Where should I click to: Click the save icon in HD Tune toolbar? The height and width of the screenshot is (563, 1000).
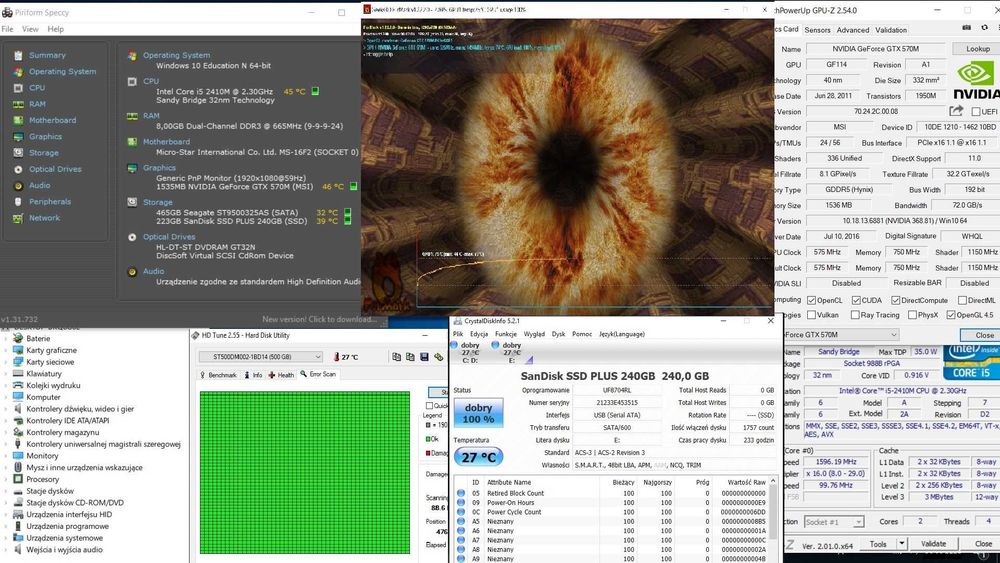(424, 357)
